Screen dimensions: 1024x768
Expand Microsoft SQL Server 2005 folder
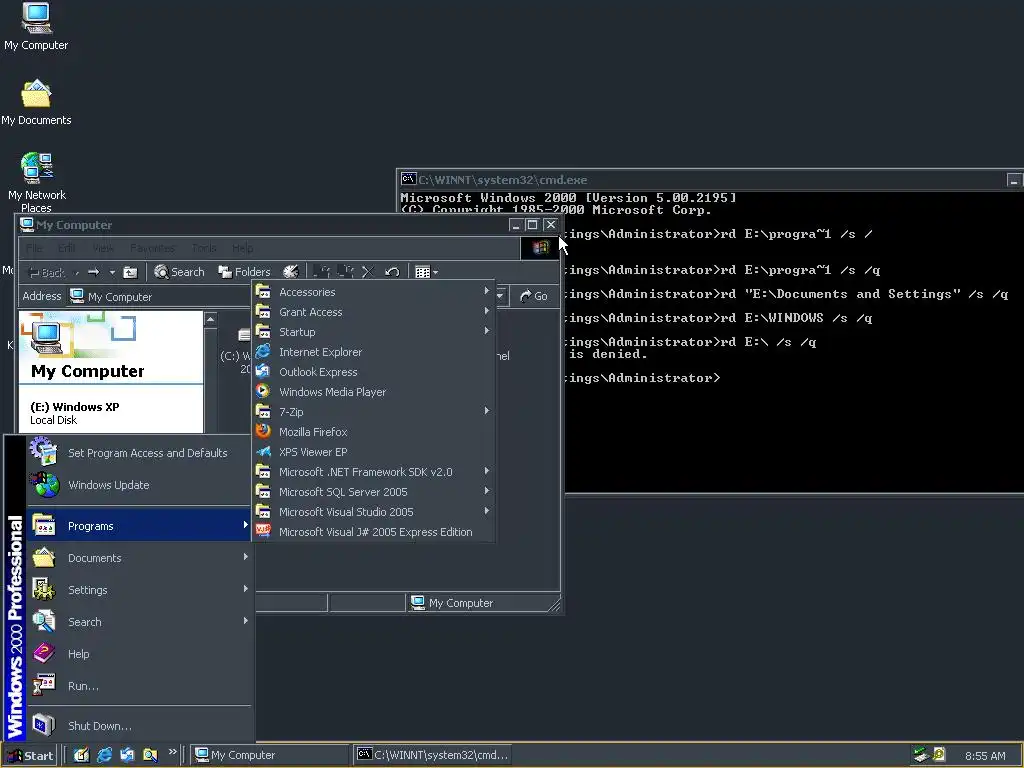[373, 492]
